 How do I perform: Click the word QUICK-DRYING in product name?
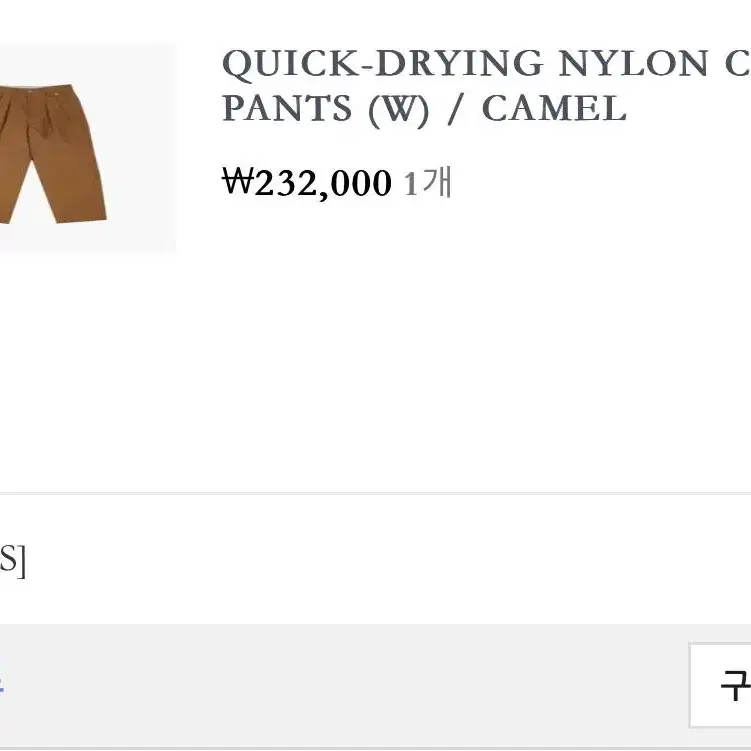click(x=382, y=64)
